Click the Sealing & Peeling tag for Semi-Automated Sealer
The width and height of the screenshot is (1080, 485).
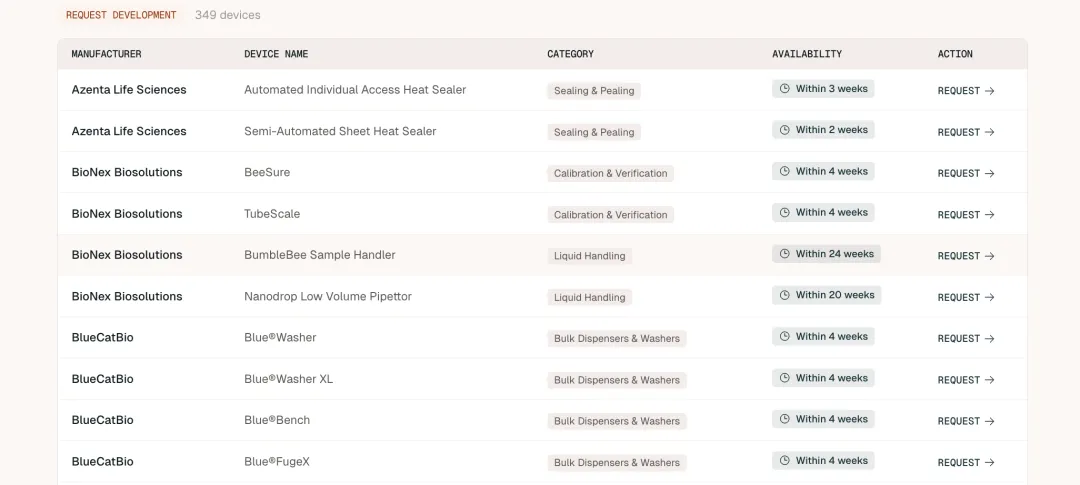click(594, 132)
